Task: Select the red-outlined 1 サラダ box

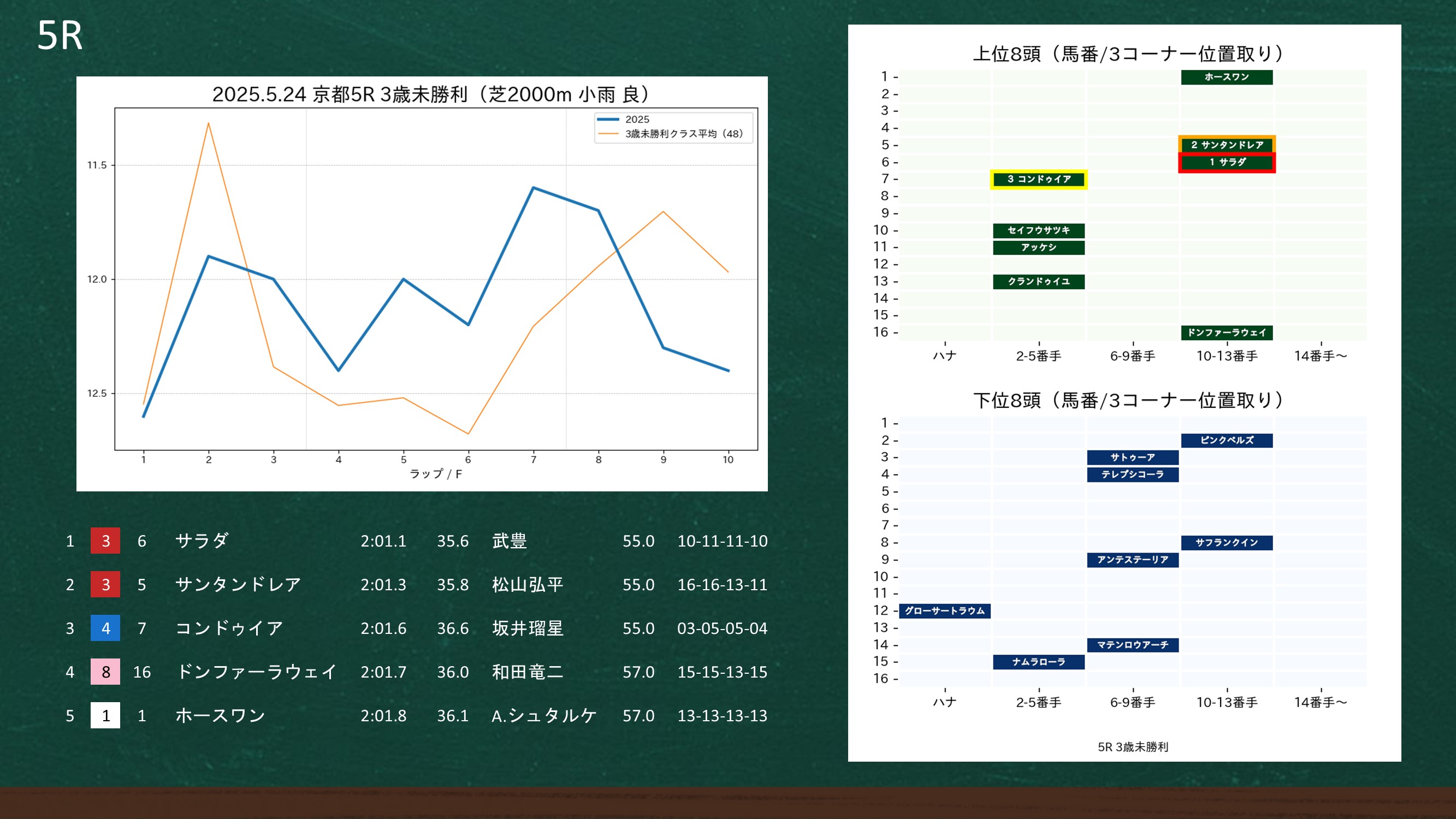Action: coord(1227,162)
